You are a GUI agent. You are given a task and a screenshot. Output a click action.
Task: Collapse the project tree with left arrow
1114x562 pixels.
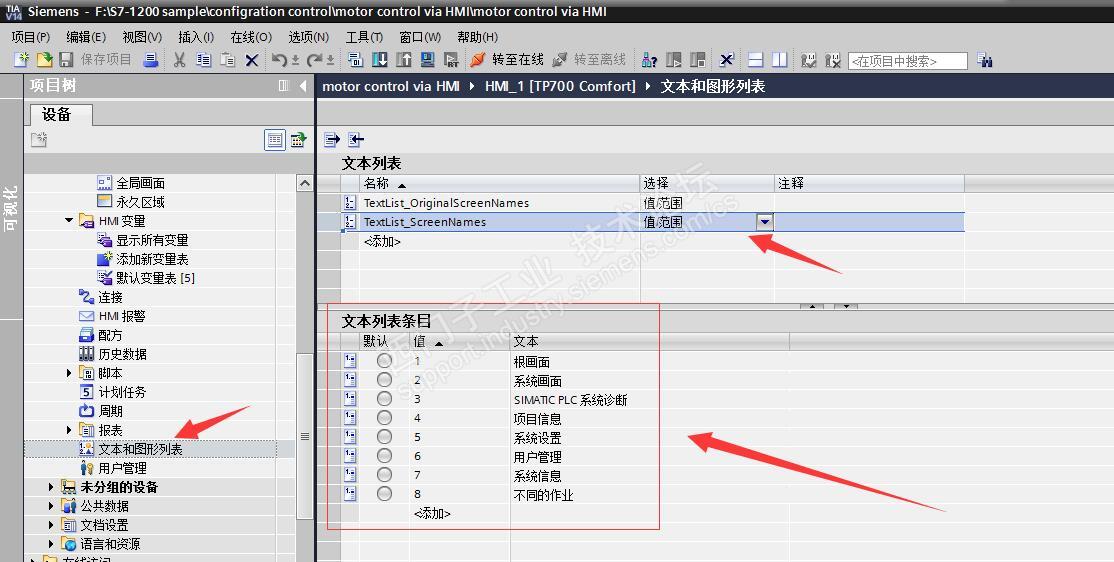303,86
